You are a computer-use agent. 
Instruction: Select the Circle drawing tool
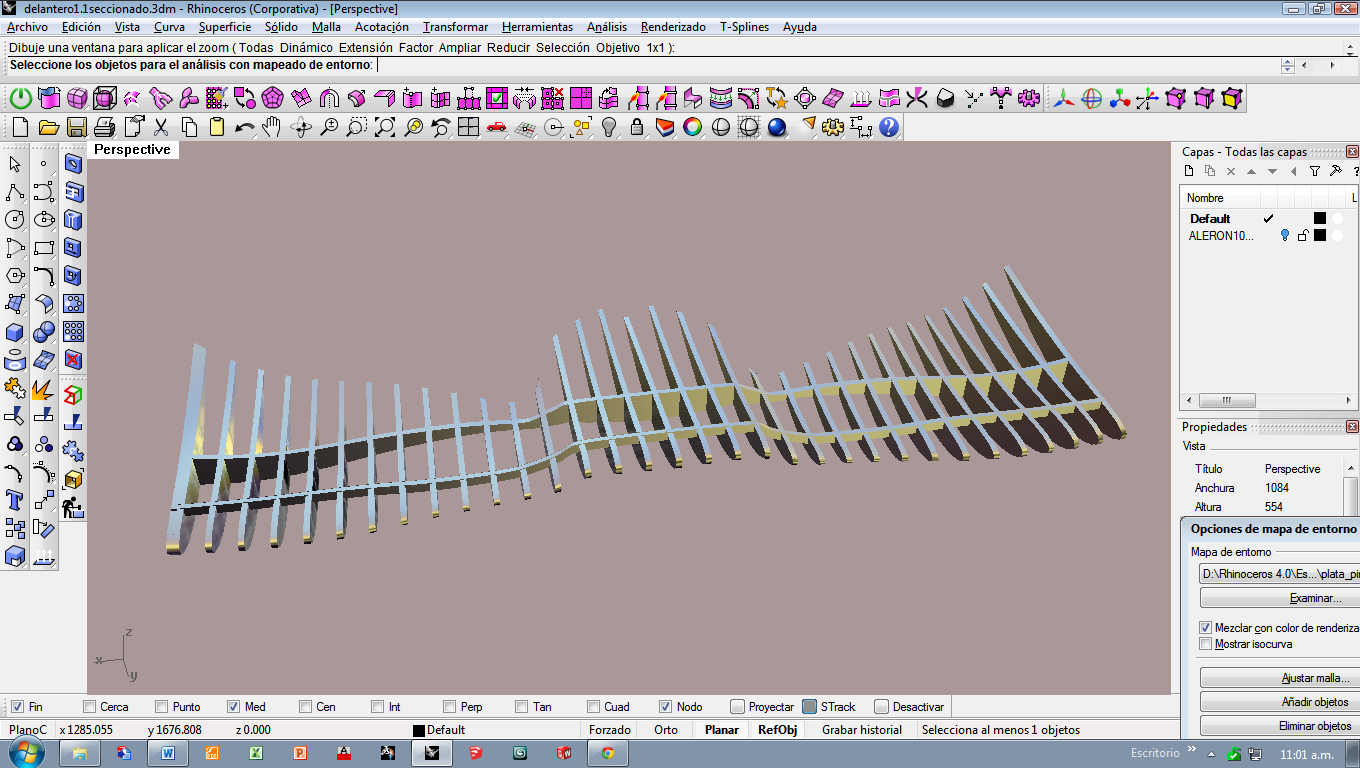15,220
